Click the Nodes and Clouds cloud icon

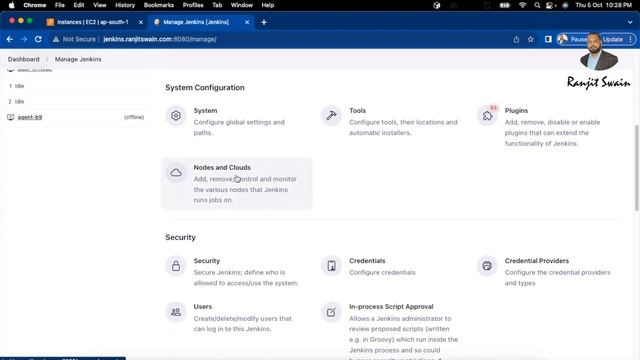pyautogui.click(x=176, y=173)
